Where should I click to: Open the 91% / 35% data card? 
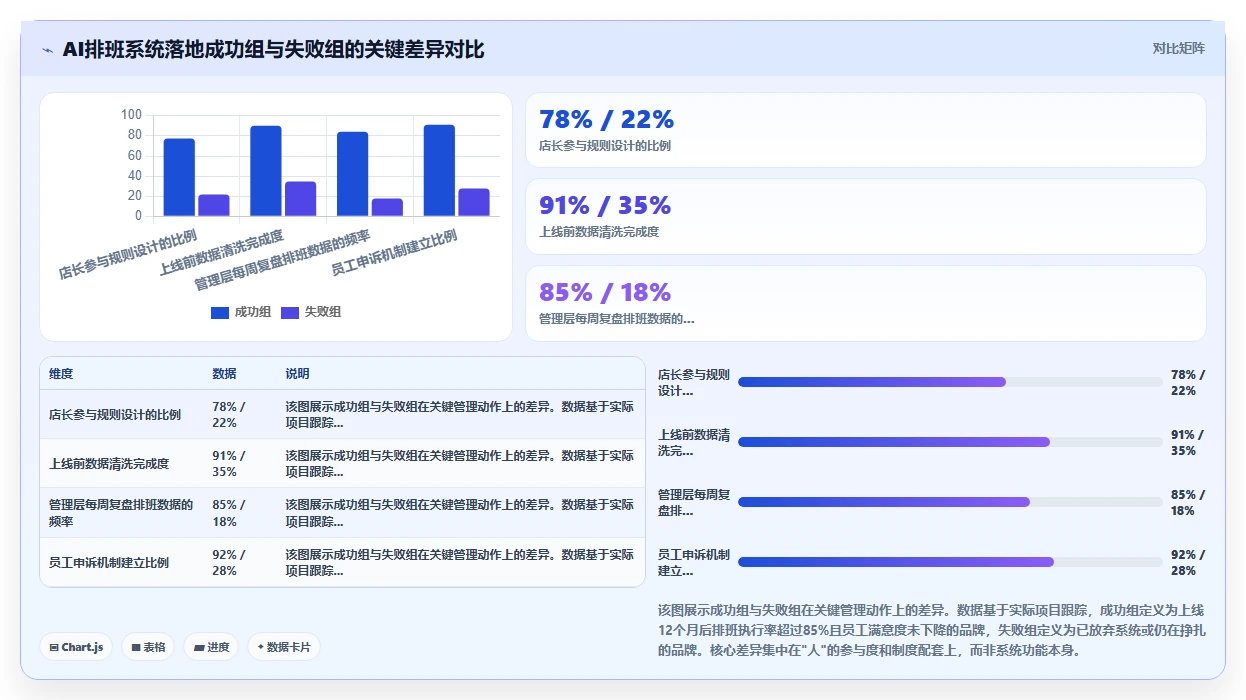click(x=865, y=216)
